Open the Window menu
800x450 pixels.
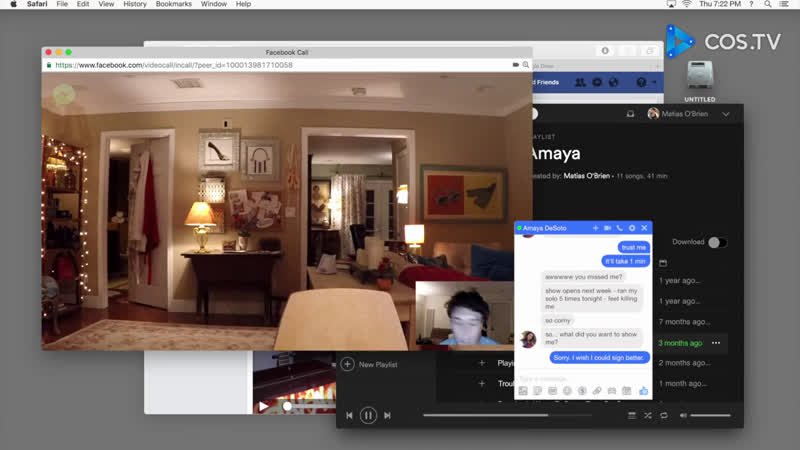click(214, 4)
